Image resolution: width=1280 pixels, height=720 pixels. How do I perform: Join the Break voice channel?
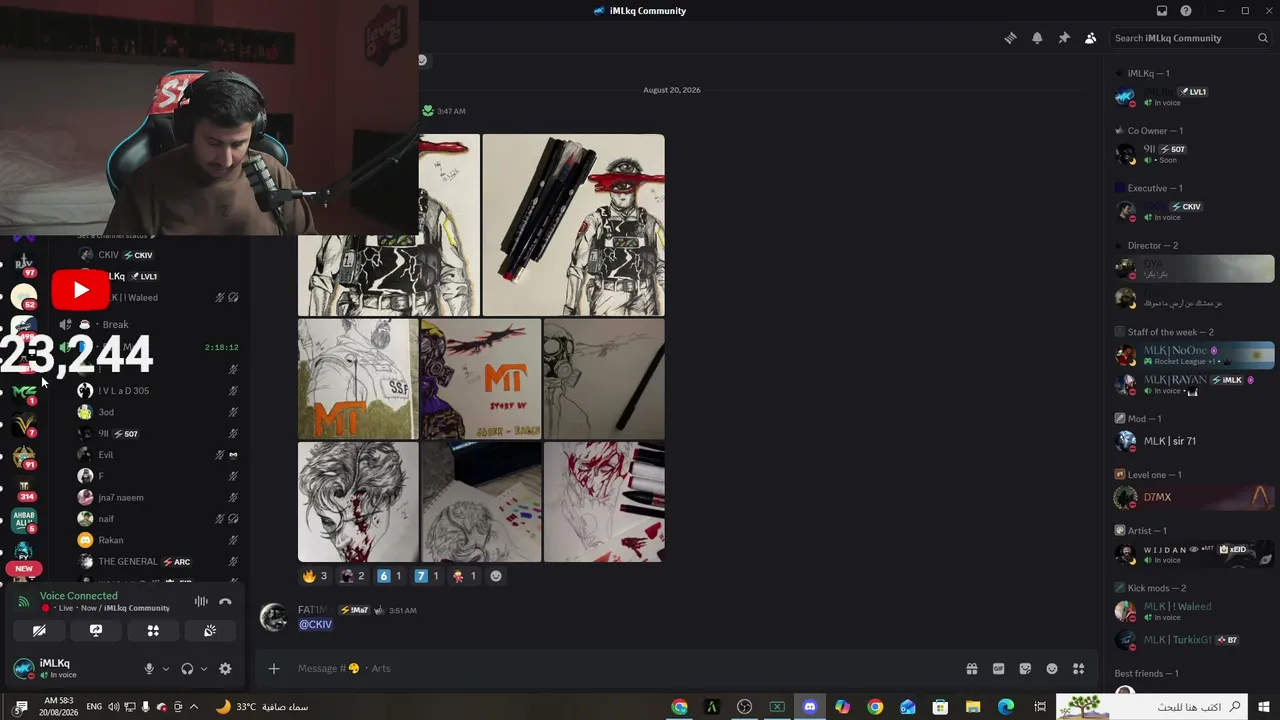(115, 325)
